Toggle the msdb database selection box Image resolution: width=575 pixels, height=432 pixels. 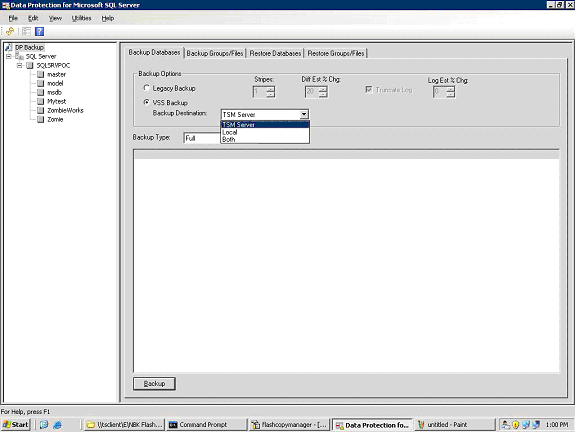pyautogui.click(x=41, y=92)
